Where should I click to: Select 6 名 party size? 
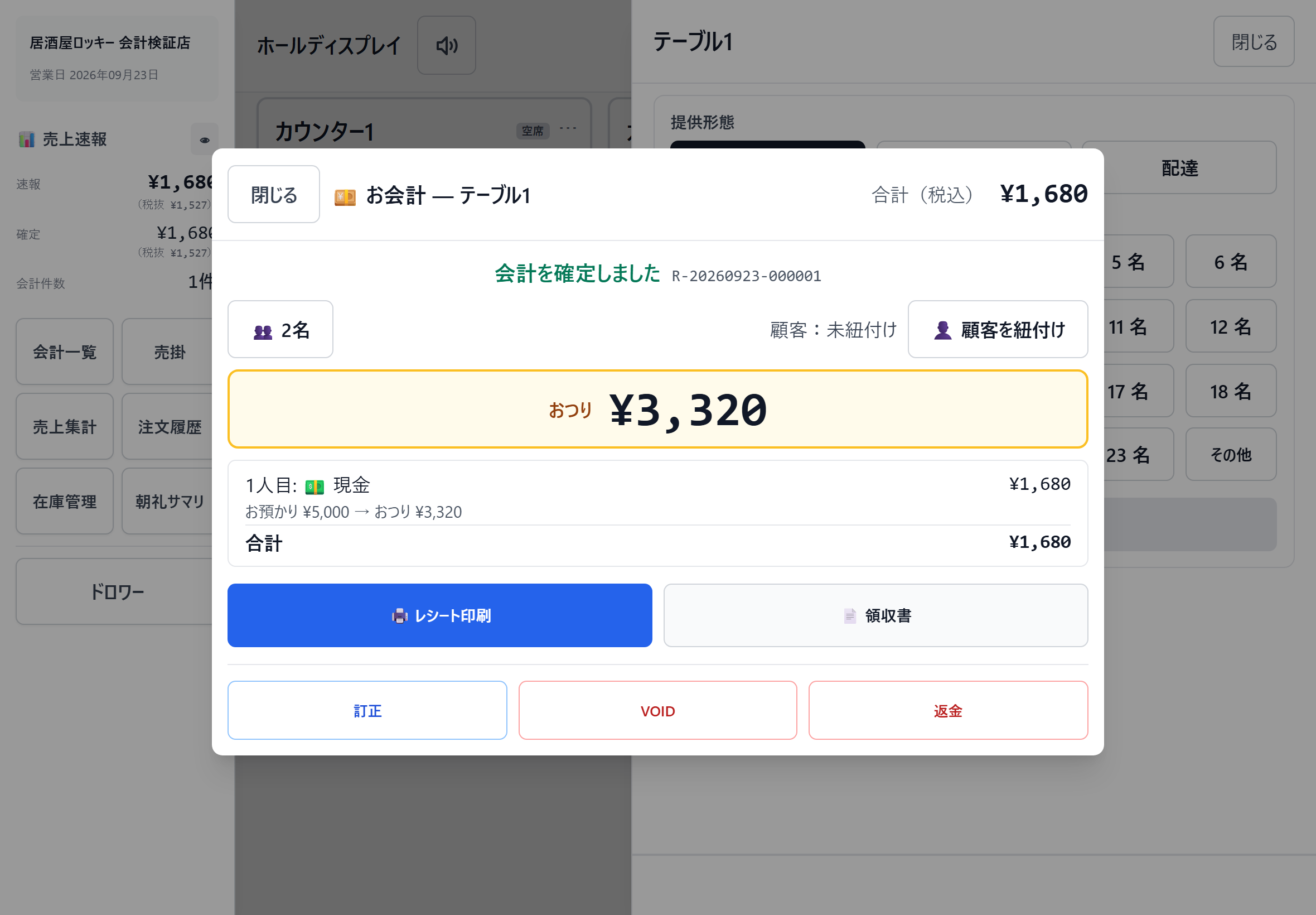1231,262
